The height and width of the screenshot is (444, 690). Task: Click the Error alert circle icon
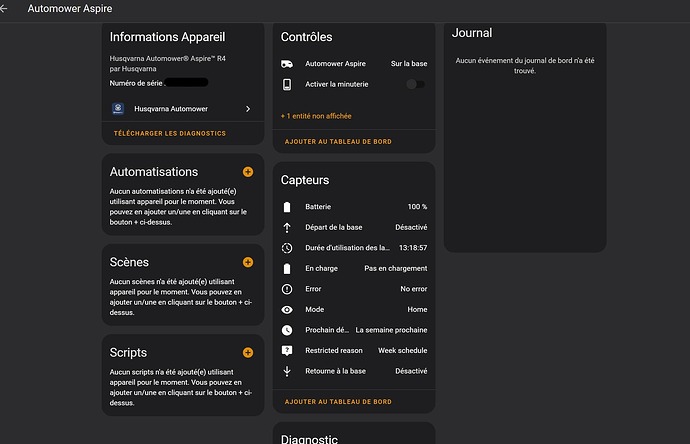click(x=287, y=289)
